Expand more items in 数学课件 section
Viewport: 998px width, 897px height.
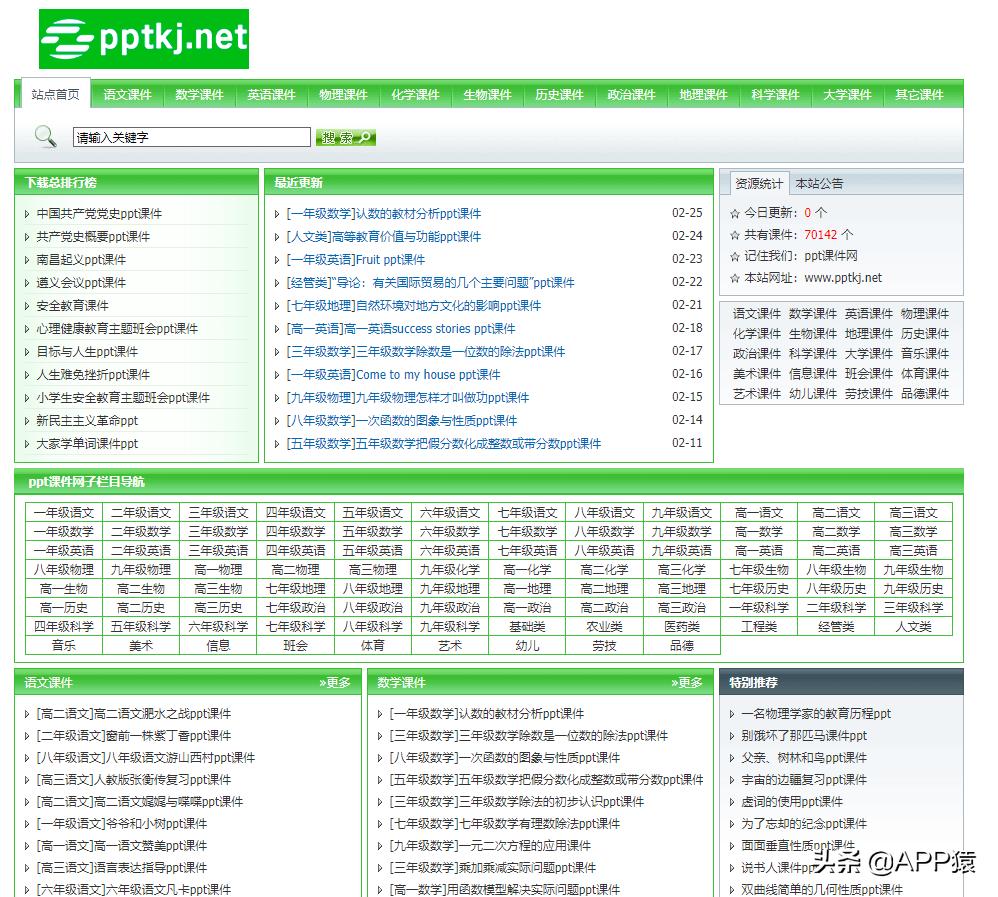tap(687, 682)
